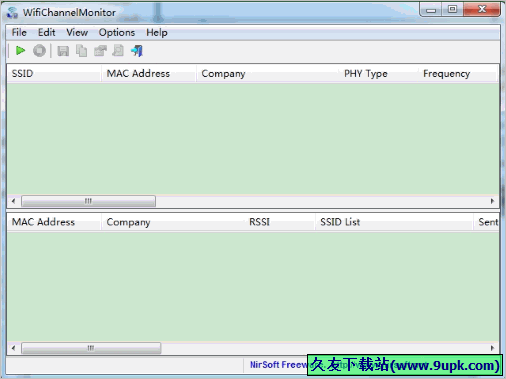
Task: Click the Exit toolbar icon
Action: (137, 51)
